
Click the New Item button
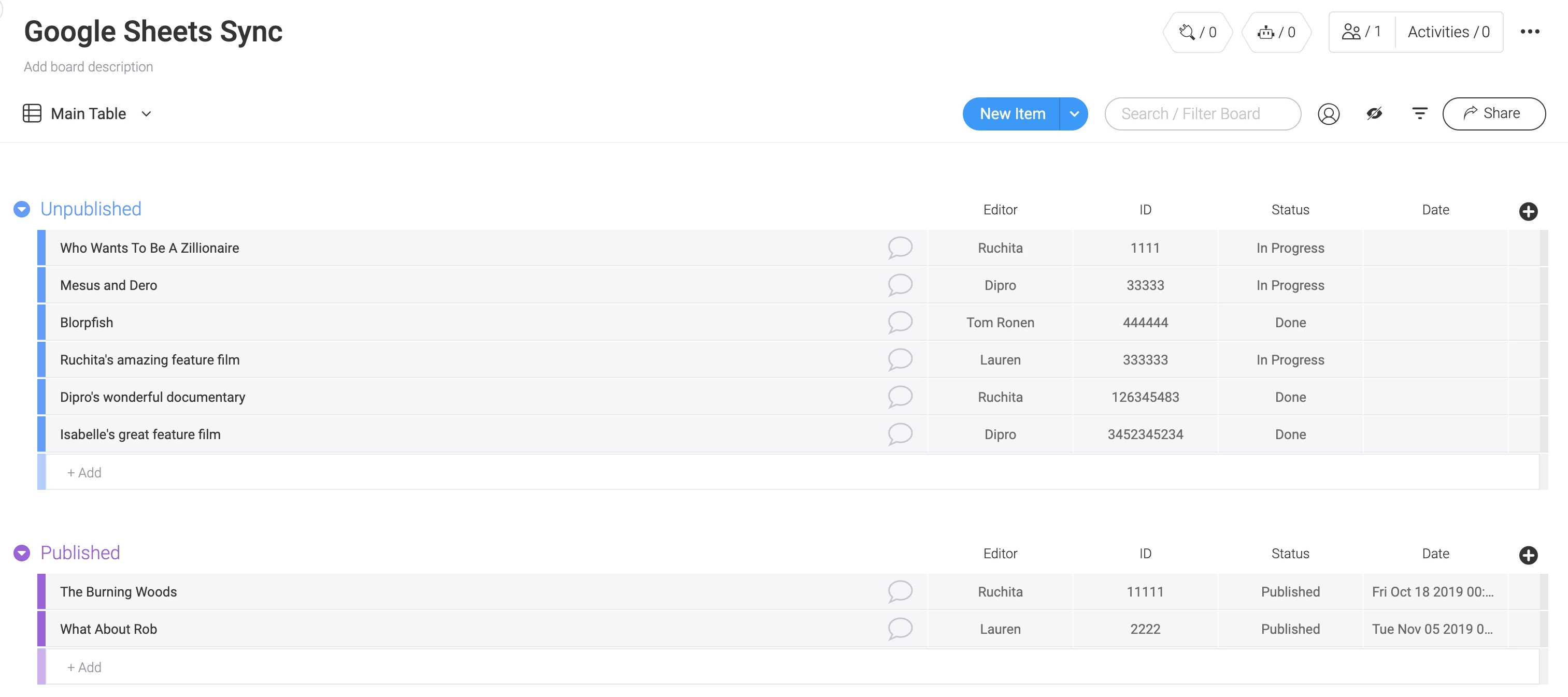[x=1011, y=114]
